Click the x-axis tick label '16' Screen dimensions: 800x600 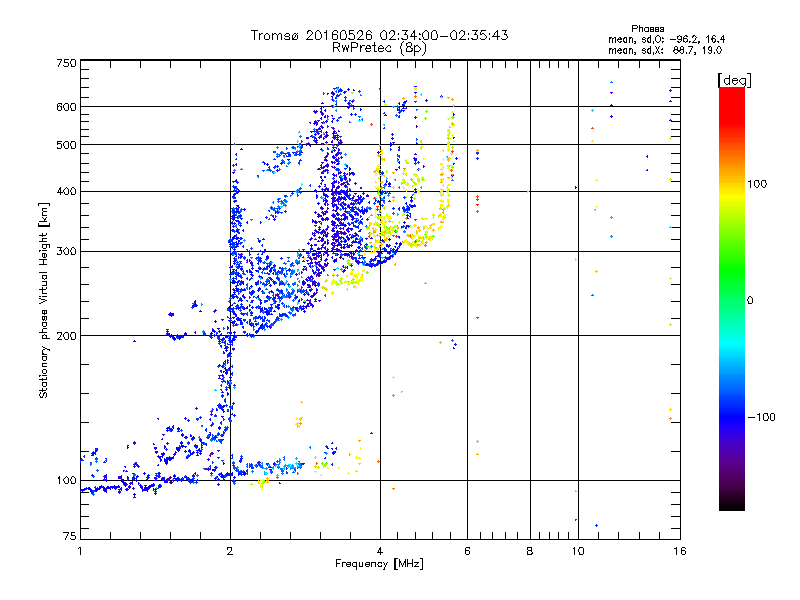tap(680, 551)
